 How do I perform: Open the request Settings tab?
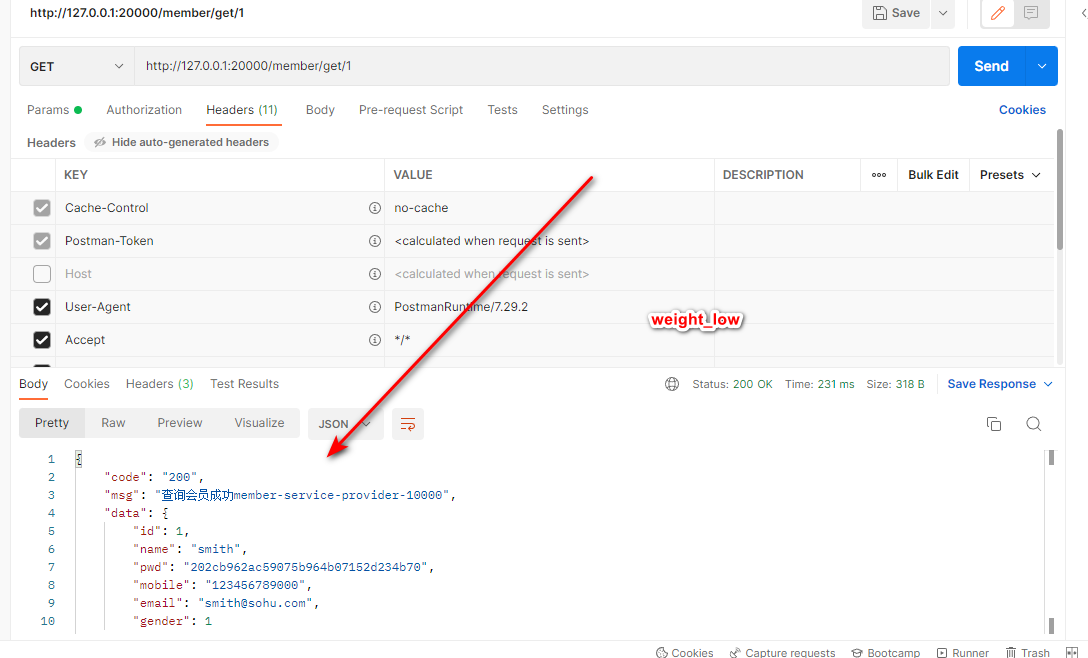point(565,110)
